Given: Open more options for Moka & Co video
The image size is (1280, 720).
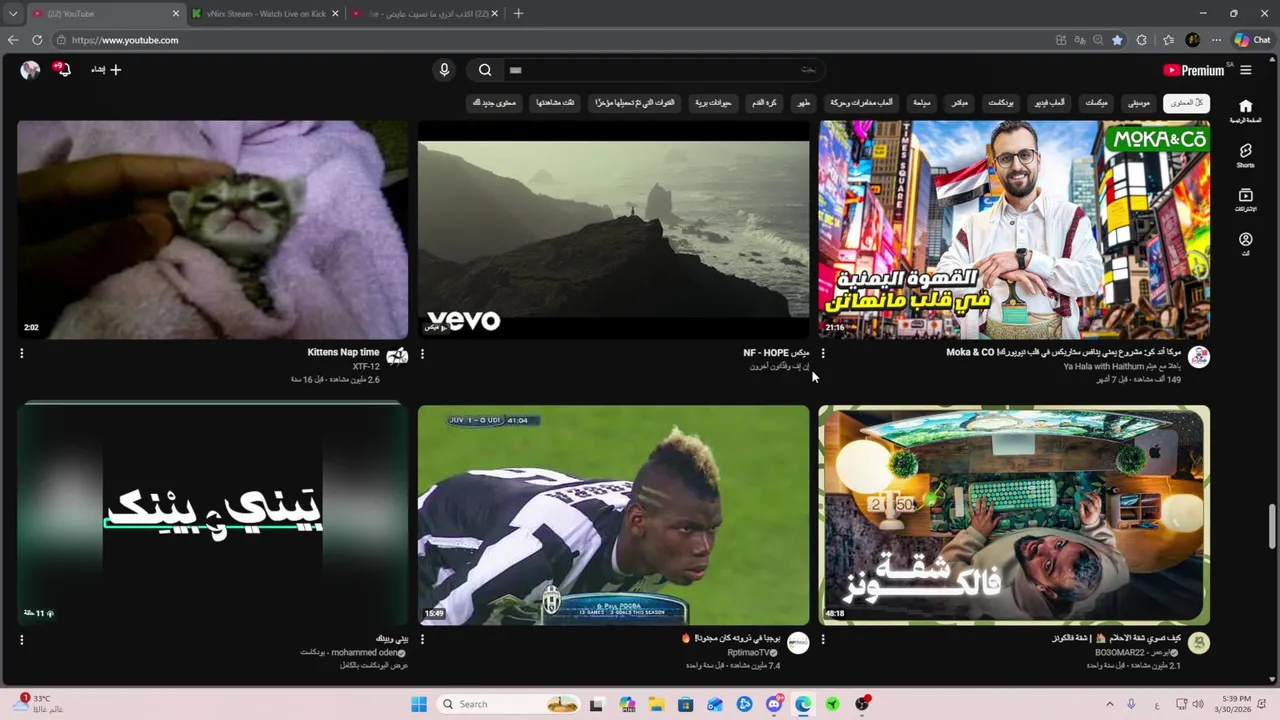Looking at the screenshot, I should coord(823,354).
